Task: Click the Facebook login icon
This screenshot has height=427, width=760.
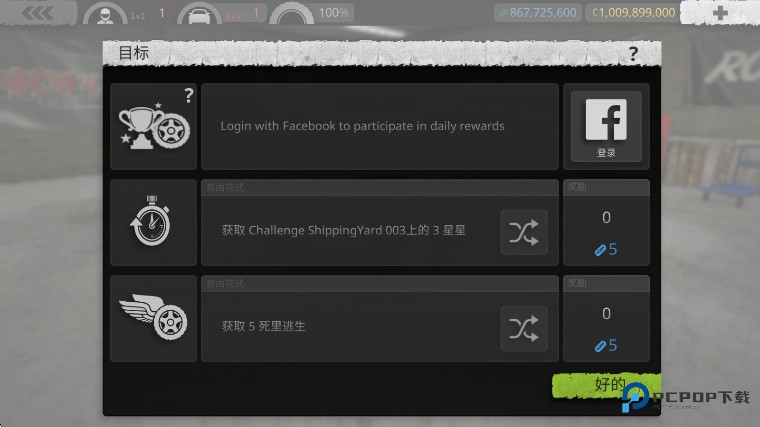Action: click(606, 126)
